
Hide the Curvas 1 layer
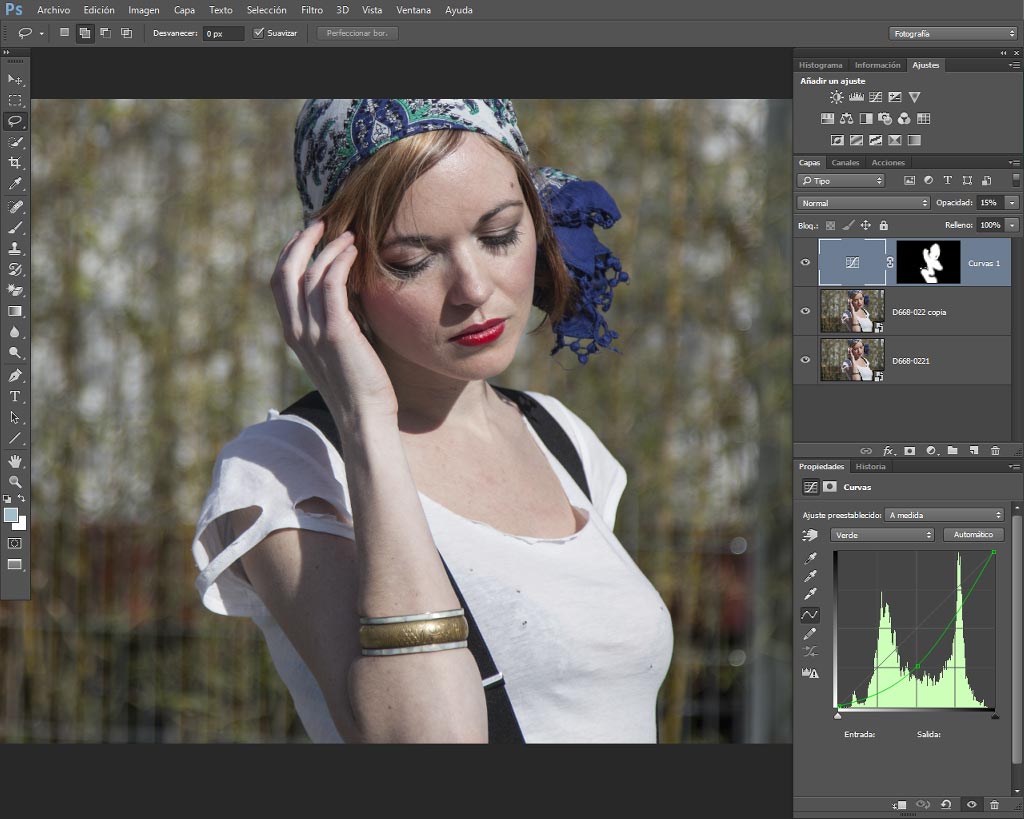coord(805,262)
